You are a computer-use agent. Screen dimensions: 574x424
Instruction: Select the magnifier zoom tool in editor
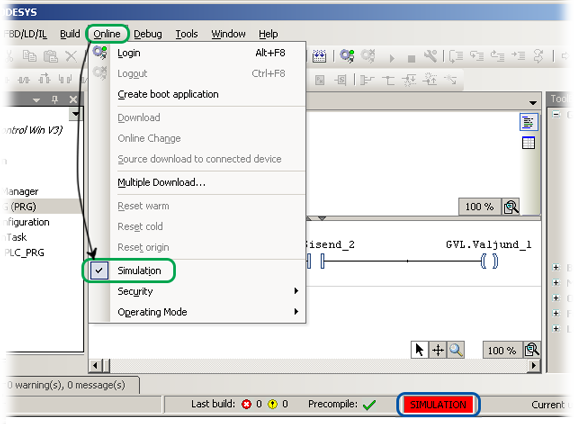coord(456,350)
